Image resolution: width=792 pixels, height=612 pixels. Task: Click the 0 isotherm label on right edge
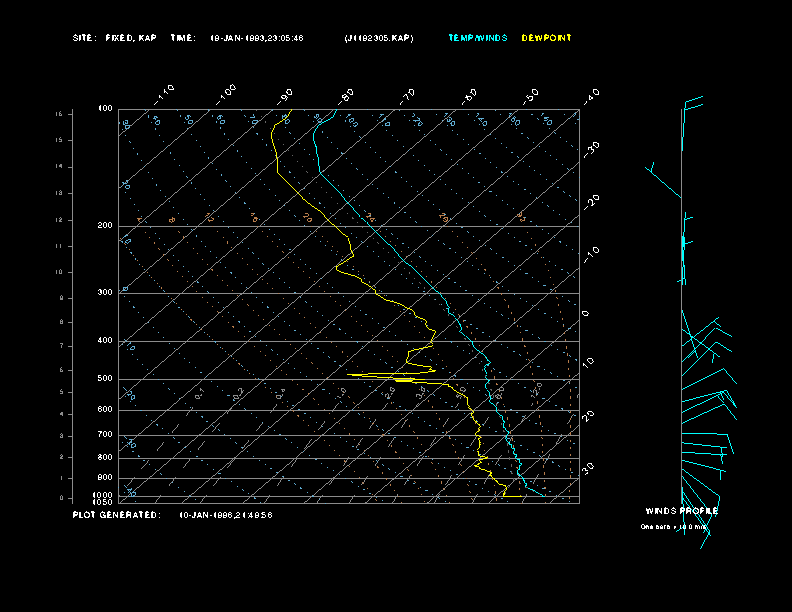(x=586, y=314)
